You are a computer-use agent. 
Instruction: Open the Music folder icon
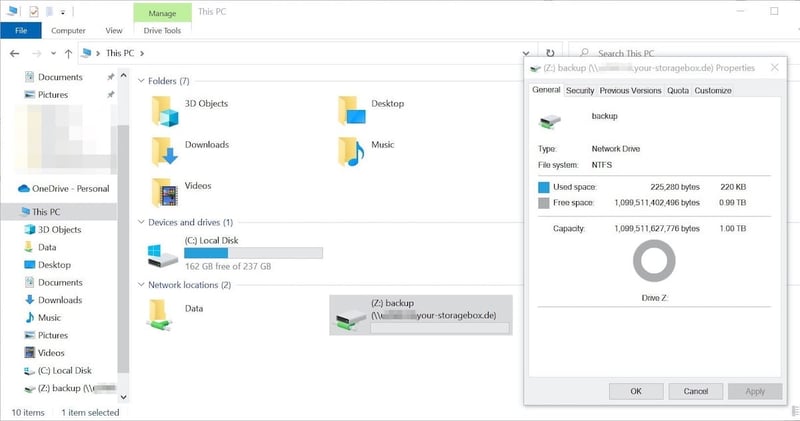[x=351, y=150]
